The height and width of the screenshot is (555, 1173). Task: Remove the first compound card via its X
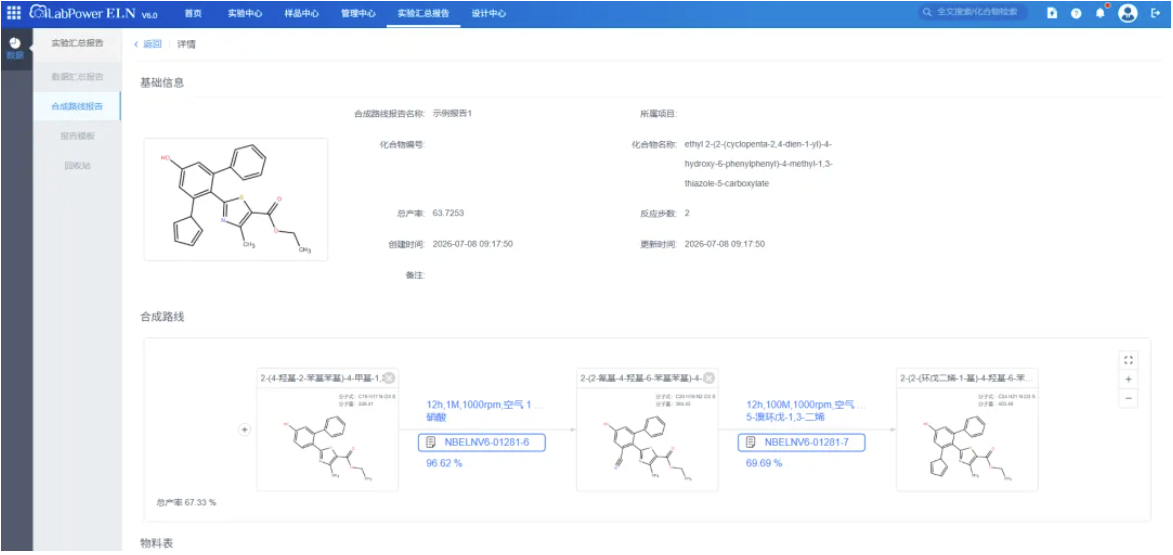pyautogui.click(x=389, y=378)
